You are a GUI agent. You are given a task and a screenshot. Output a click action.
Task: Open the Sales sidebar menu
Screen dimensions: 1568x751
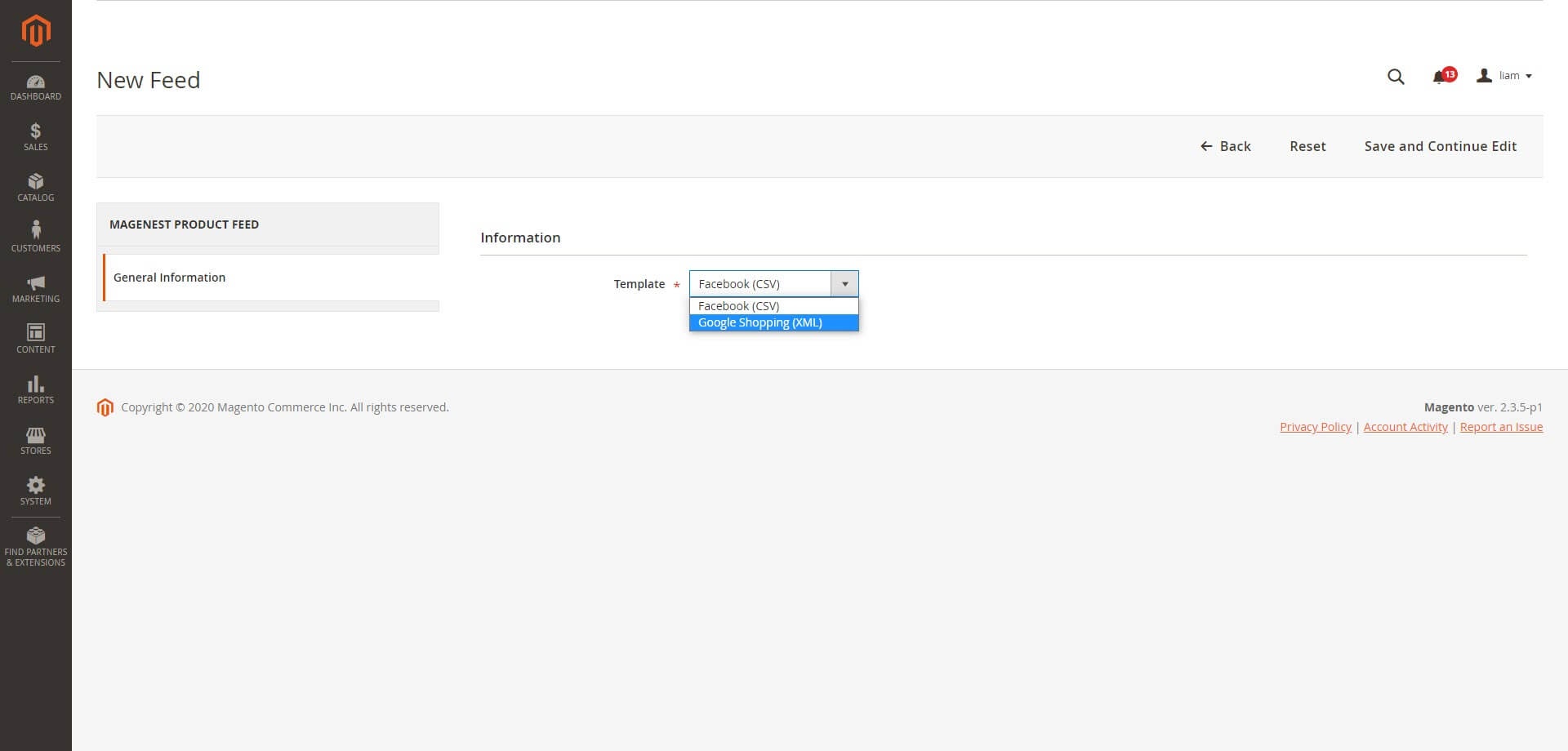click(x=36, y=137)
